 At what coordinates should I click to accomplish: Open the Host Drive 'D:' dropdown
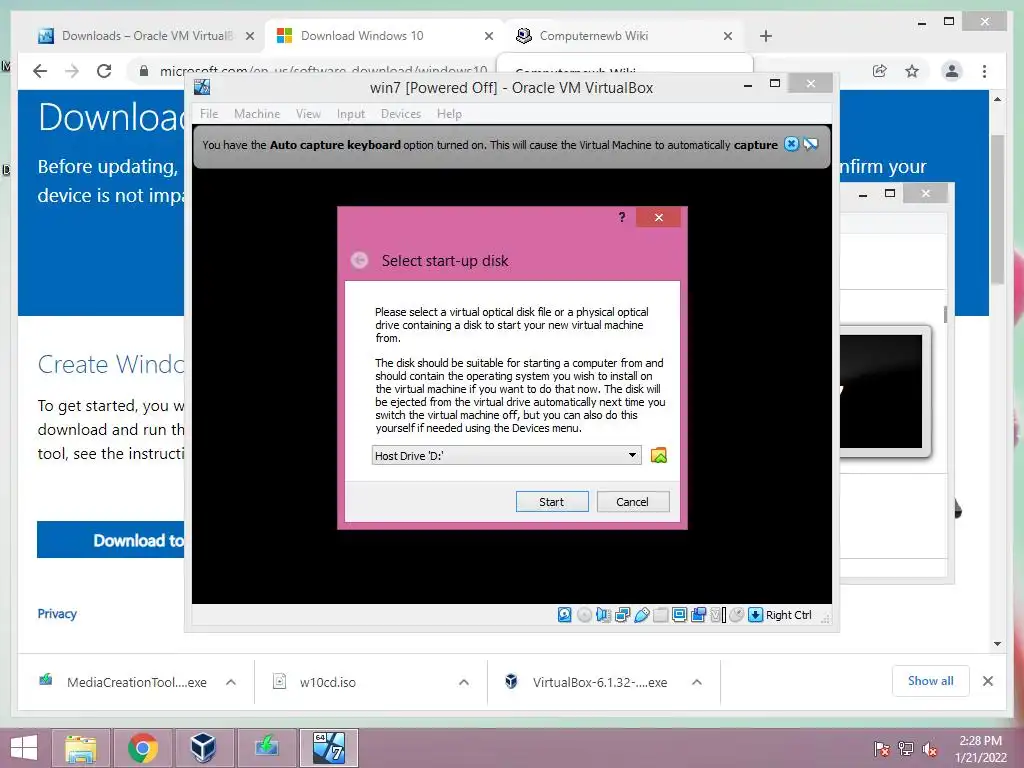pyautogui.click(x=506, y=455)
